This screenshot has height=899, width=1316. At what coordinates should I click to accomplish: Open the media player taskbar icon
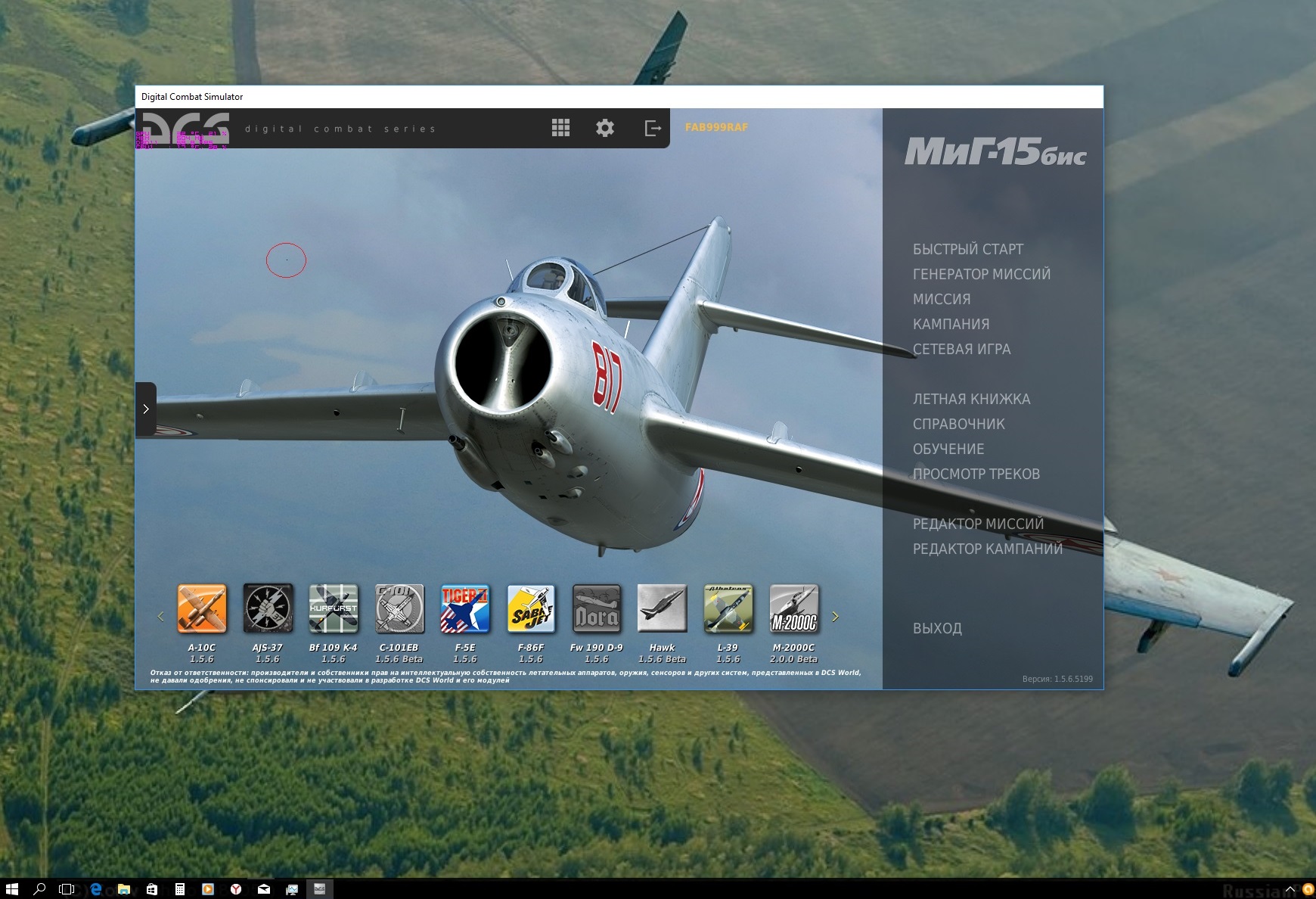click(208, 889)
